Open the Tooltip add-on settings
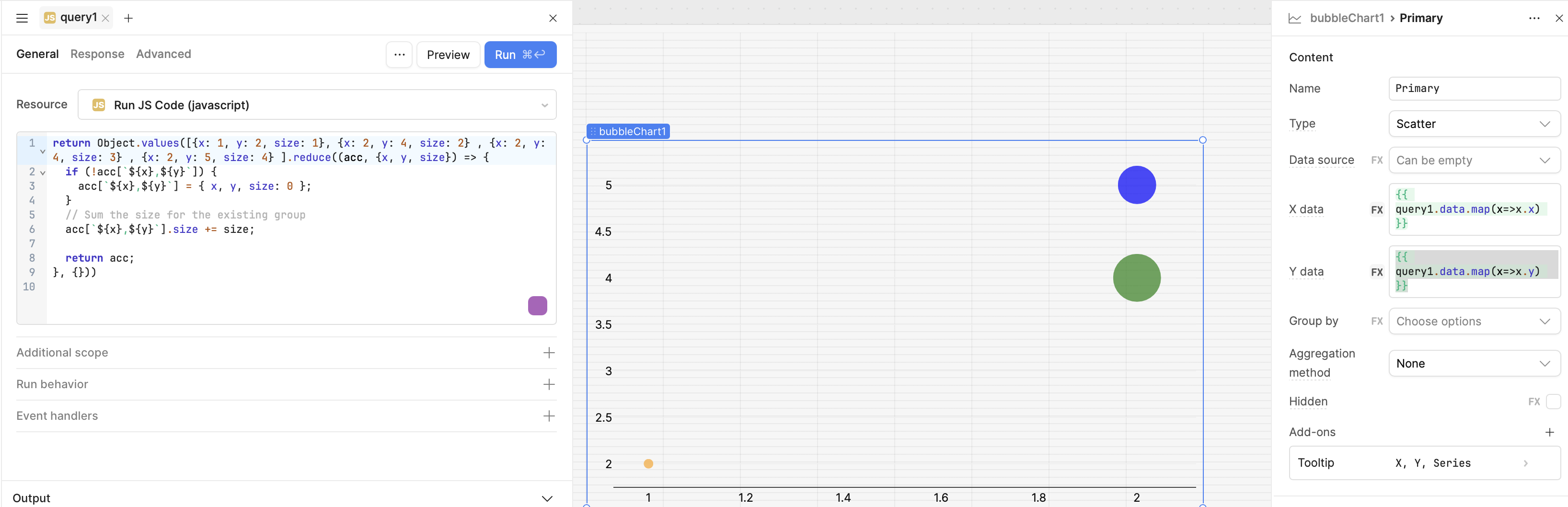The image size is (1568, 507). coord(1424,463)
